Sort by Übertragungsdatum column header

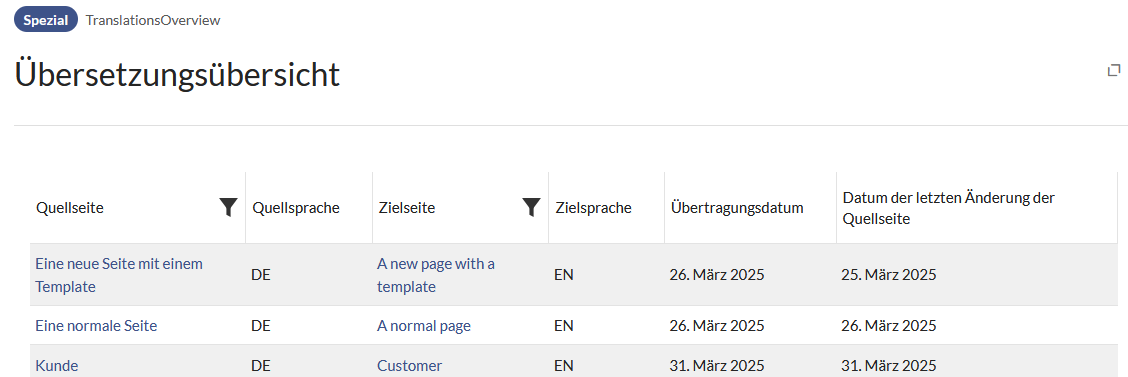(x=737, y=208)
